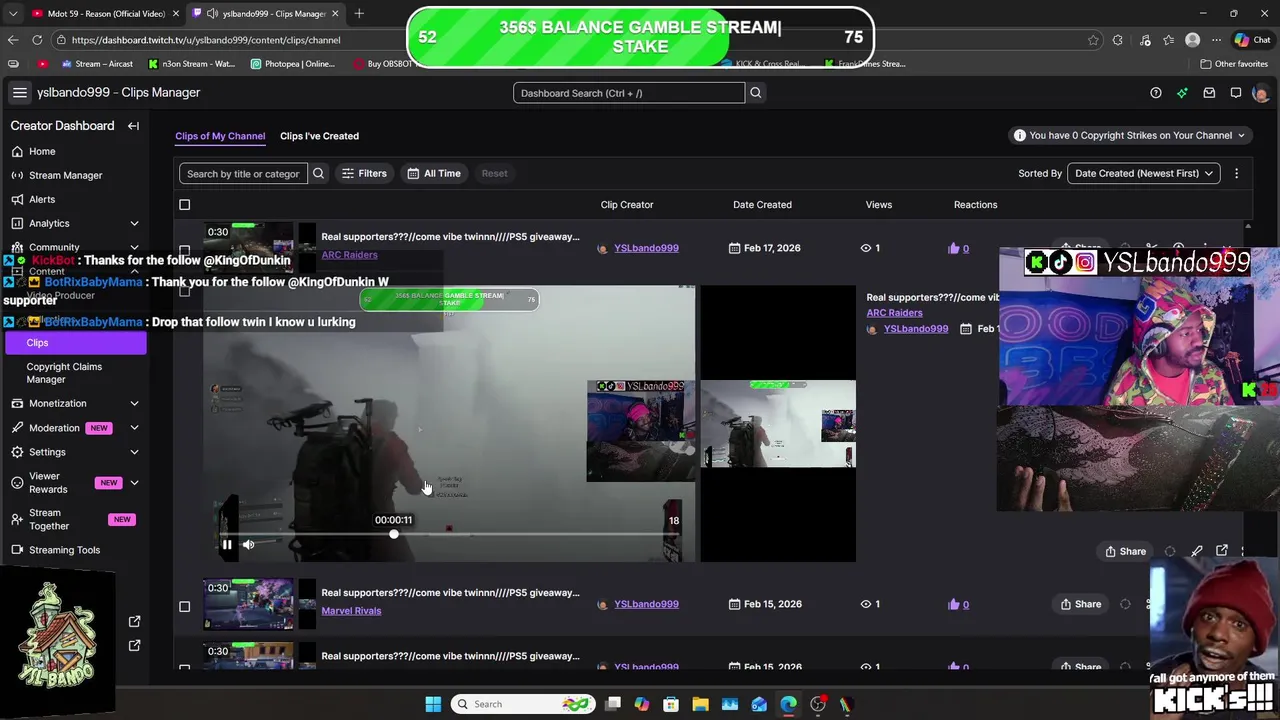Switch to Clips I've Created tab

(319, 136)
